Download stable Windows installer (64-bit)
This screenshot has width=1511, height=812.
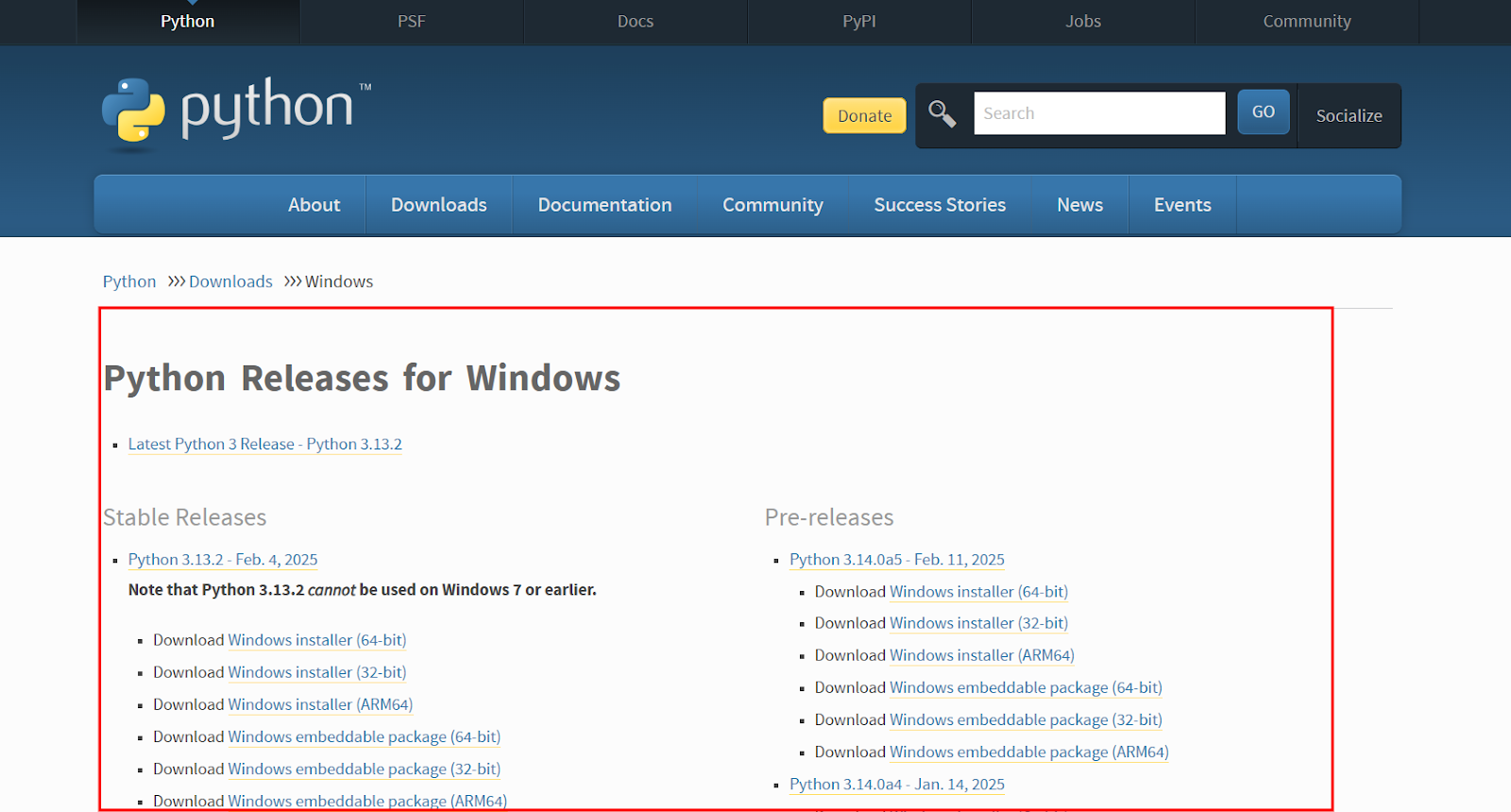tap(317, 640)
